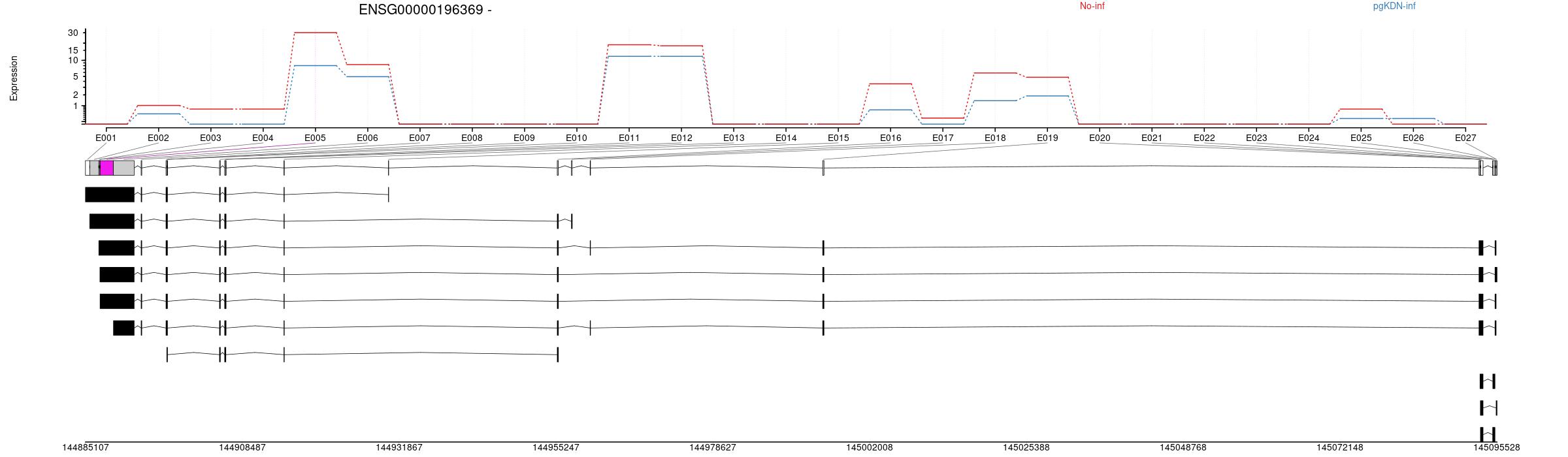Click exon label E018
The height and width of the screenshot is (457, 1568).
pos(995,138)
